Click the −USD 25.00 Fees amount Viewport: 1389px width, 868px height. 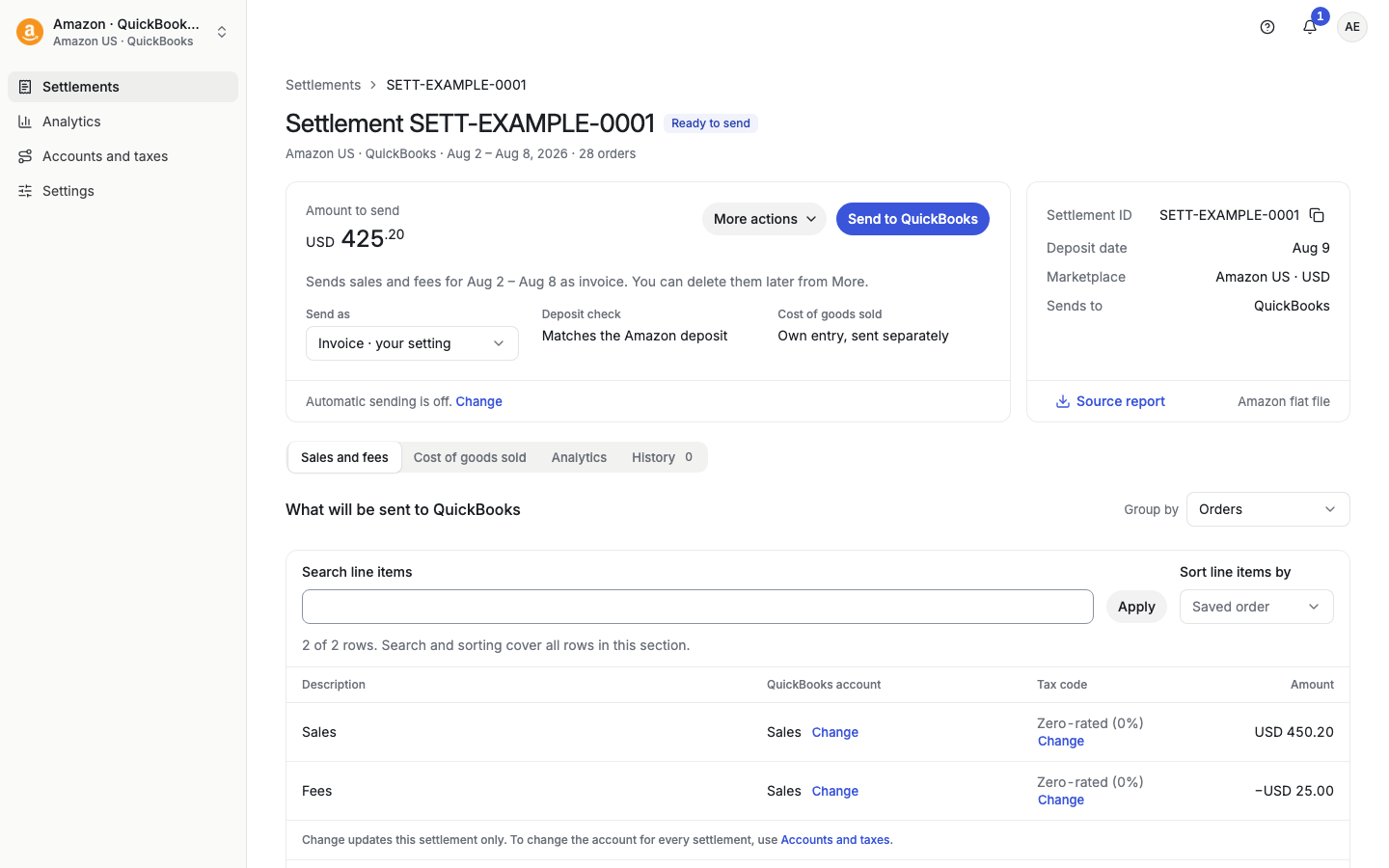[1294, 791]
